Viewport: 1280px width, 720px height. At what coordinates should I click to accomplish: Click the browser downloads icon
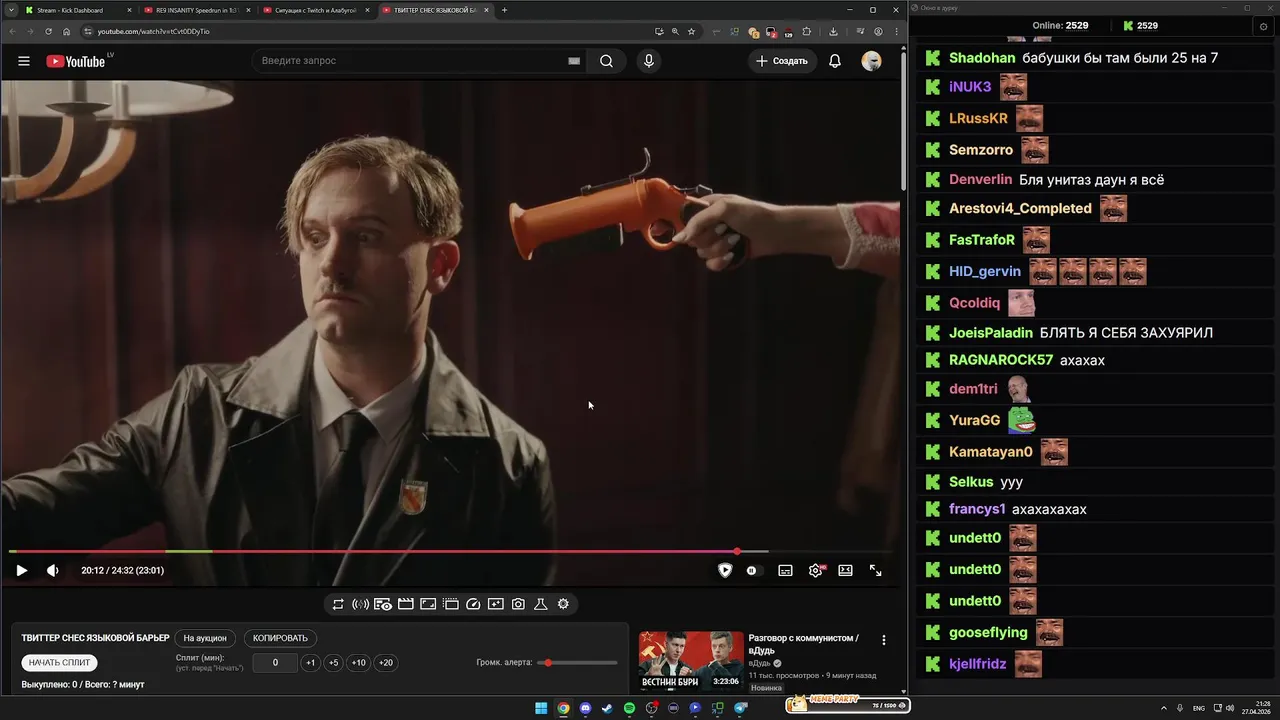point(833,31)
